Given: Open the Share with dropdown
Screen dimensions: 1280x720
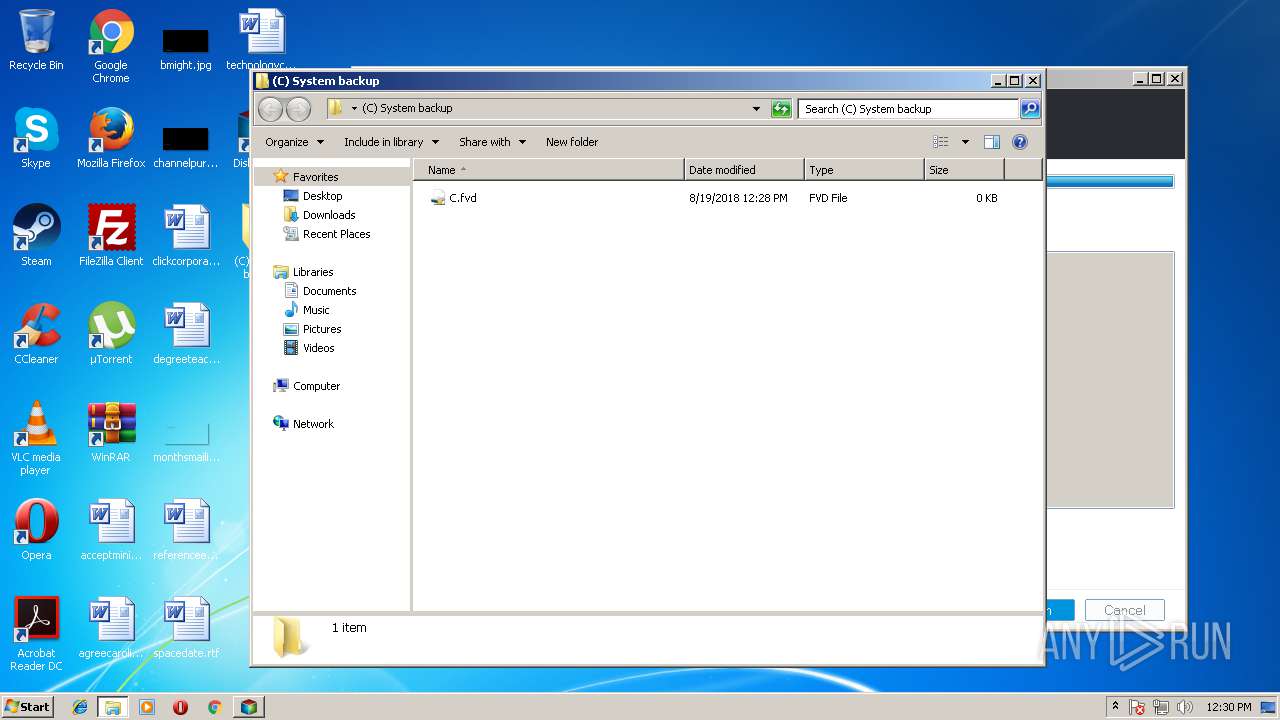Looking at the screenshot, I should [x=492, y=142].
